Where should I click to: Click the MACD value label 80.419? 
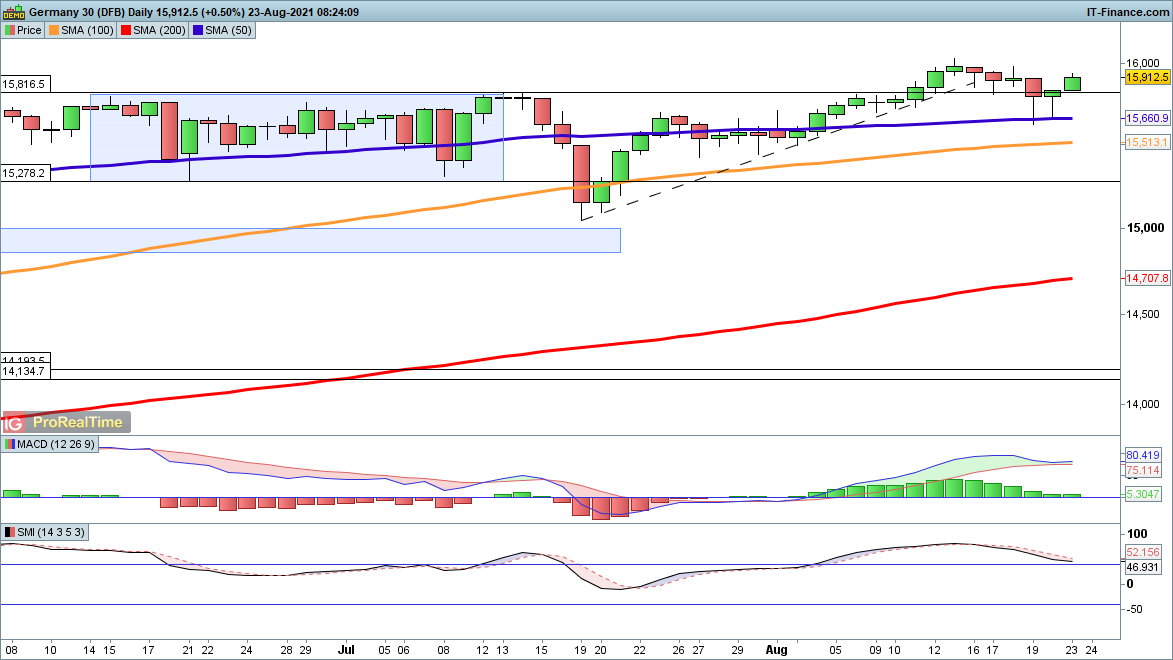1142,455
